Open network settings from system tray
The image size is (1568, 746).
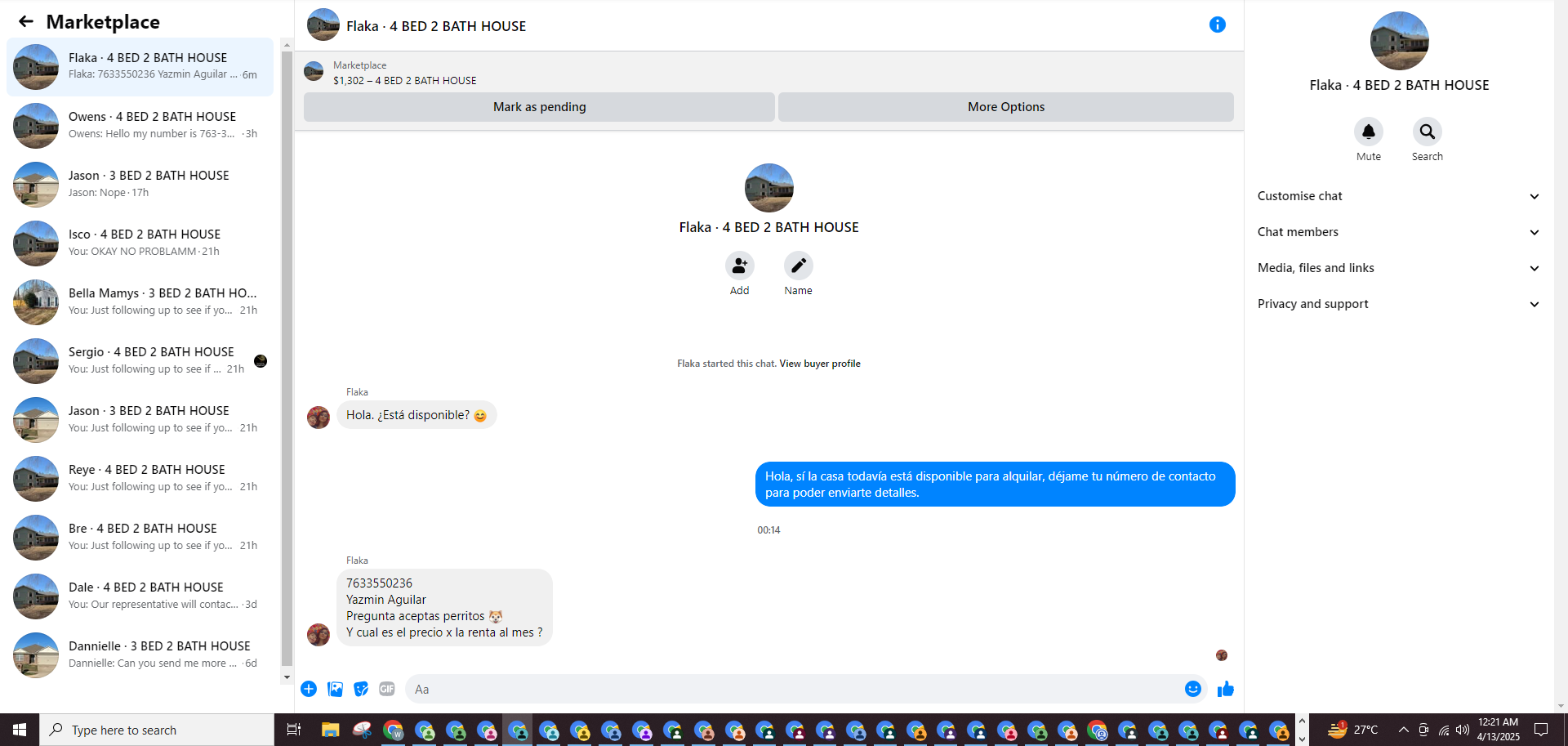click(1443, 730)
